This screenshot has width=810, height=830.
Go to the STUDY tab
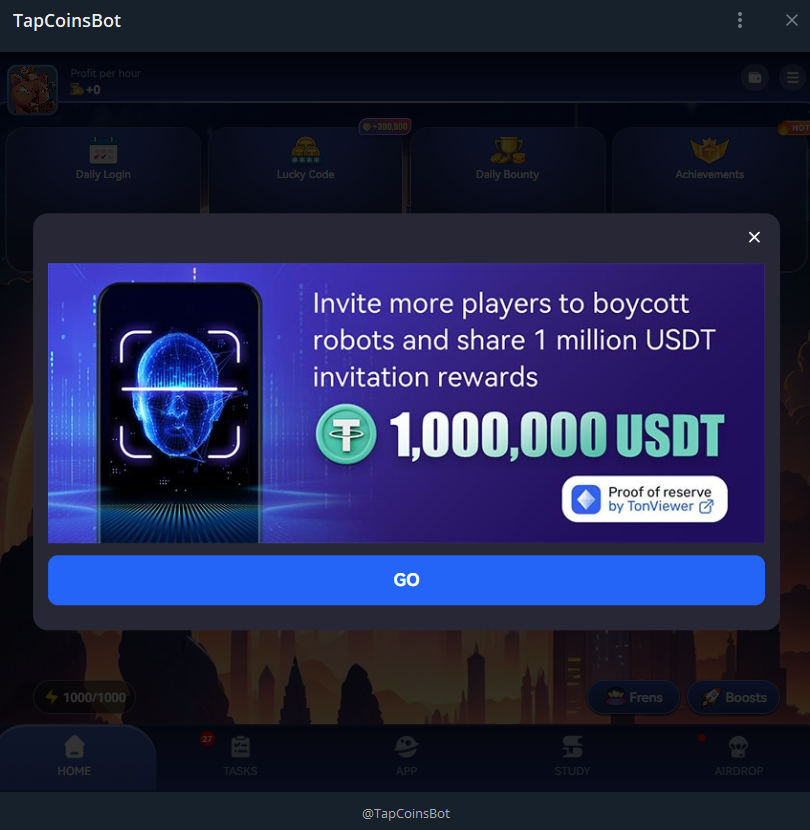click(572, 756)
